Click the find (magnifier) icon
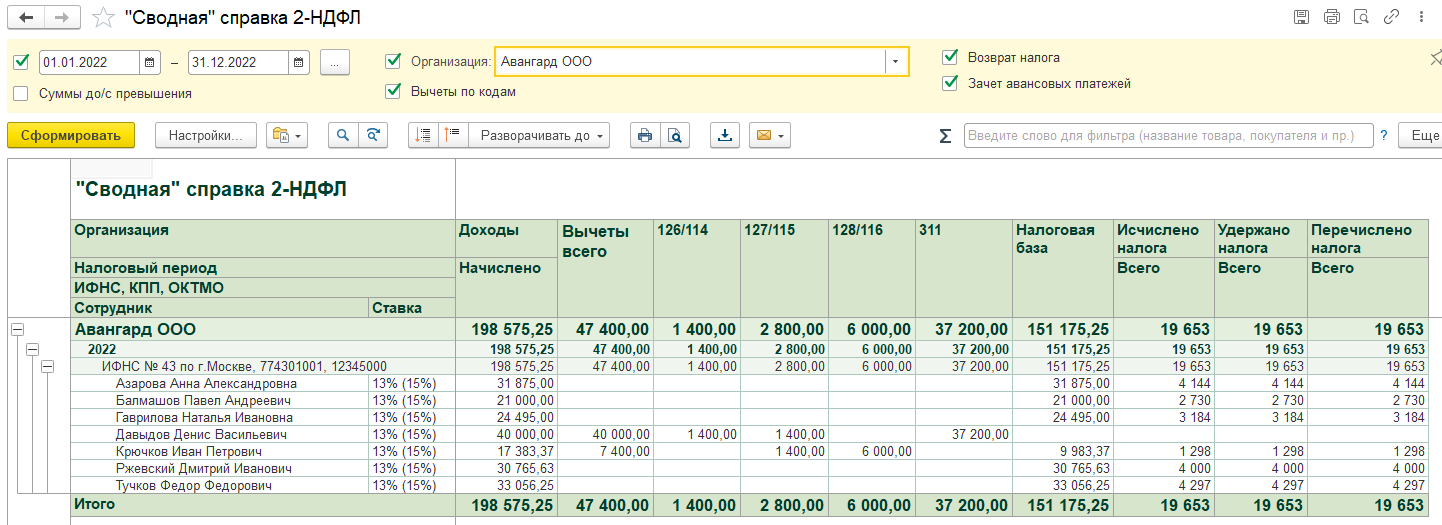The height and width of the screenshot is (525, 1442). pyautogui.click(x=344, y=136)
